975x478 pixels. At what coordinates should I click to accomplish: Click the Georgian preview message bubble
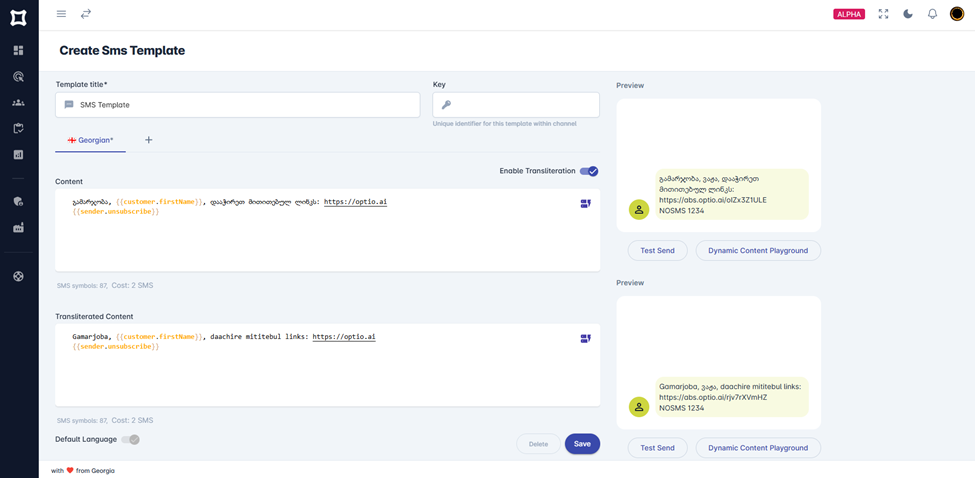[732, 194]
